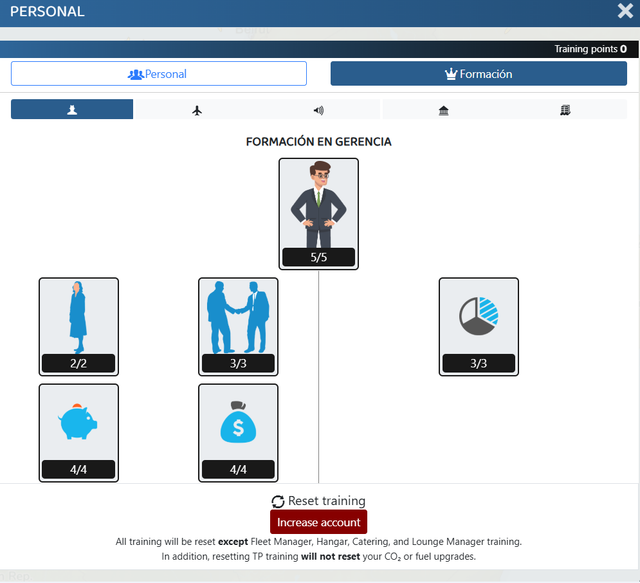The width and height of the screenshot is (640, 583).
Task: Select the office building category tab
Action: click(565, 110)
